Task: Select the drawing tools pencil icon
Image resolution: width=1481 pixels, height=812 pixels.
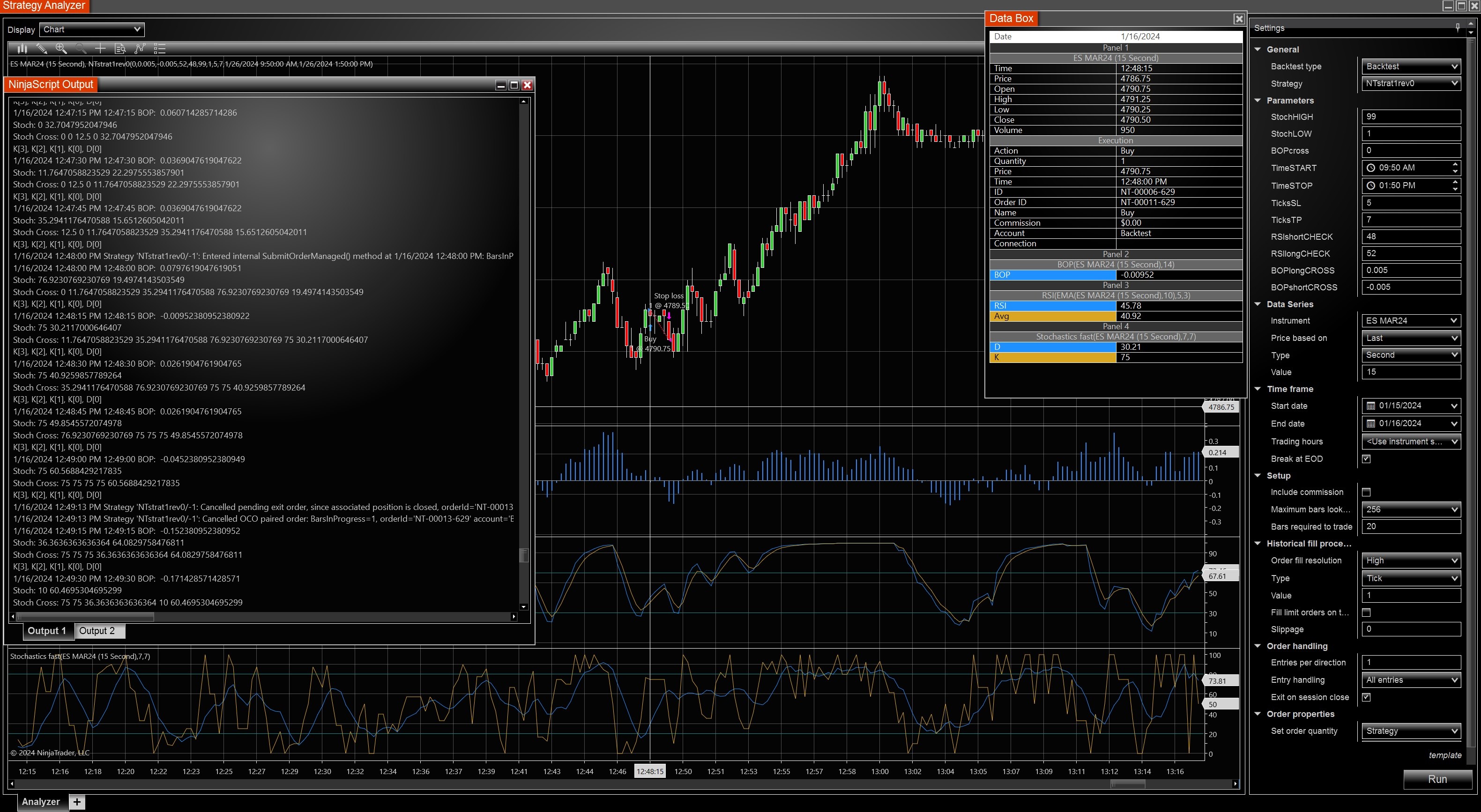Action: click(x=41, y=49)
